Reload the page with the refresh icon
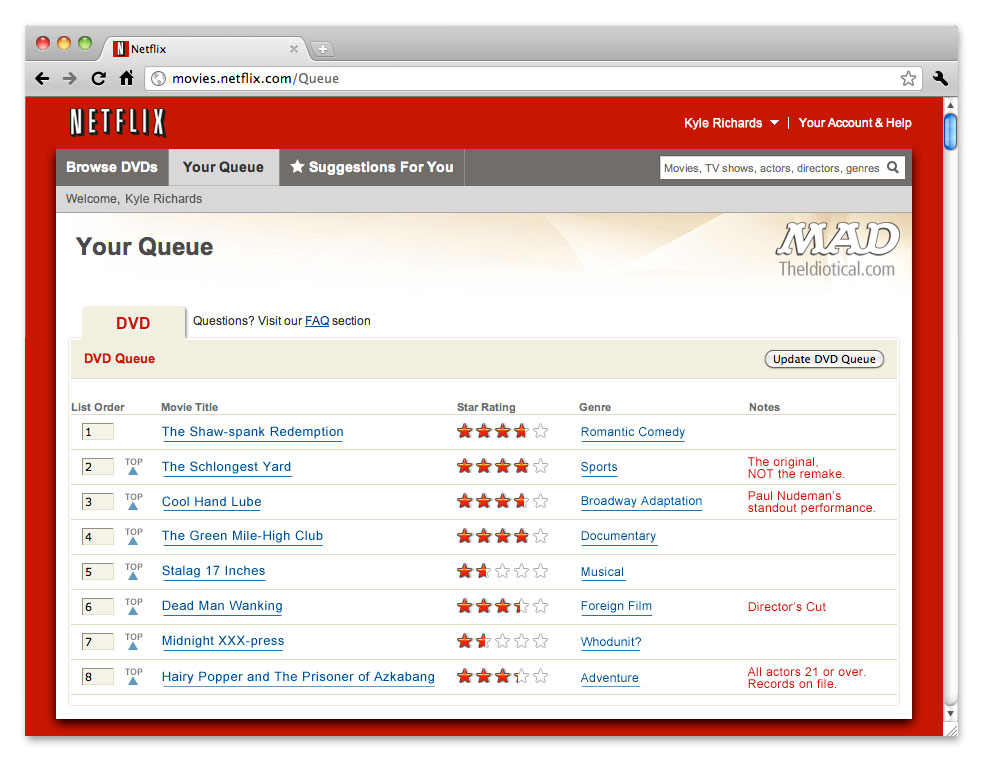 click(x=98, y=78)
